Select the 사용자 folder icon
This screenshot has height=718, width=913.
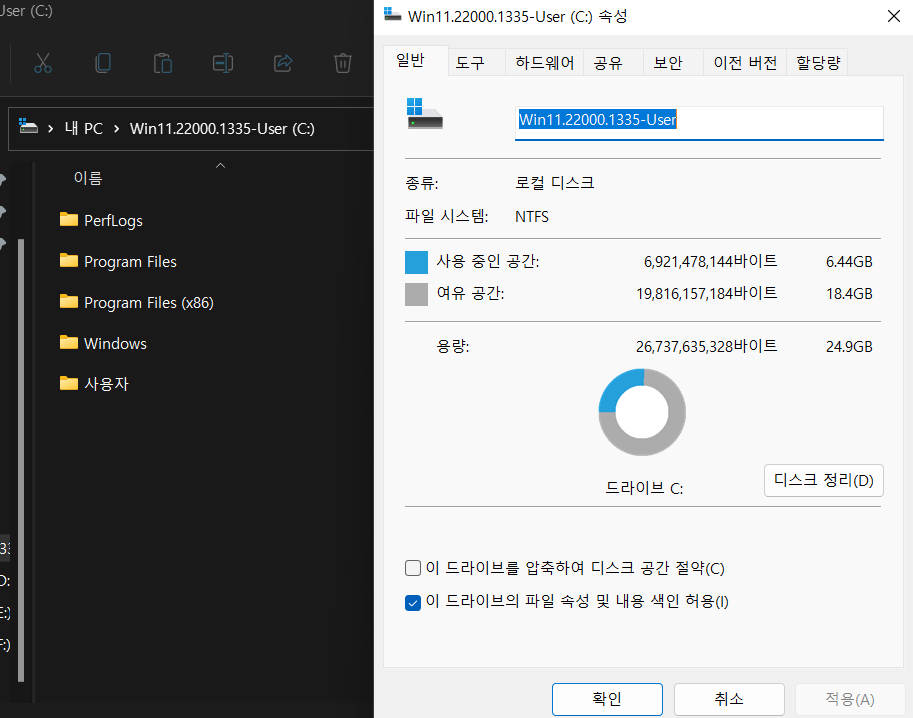tap(69, 383)
